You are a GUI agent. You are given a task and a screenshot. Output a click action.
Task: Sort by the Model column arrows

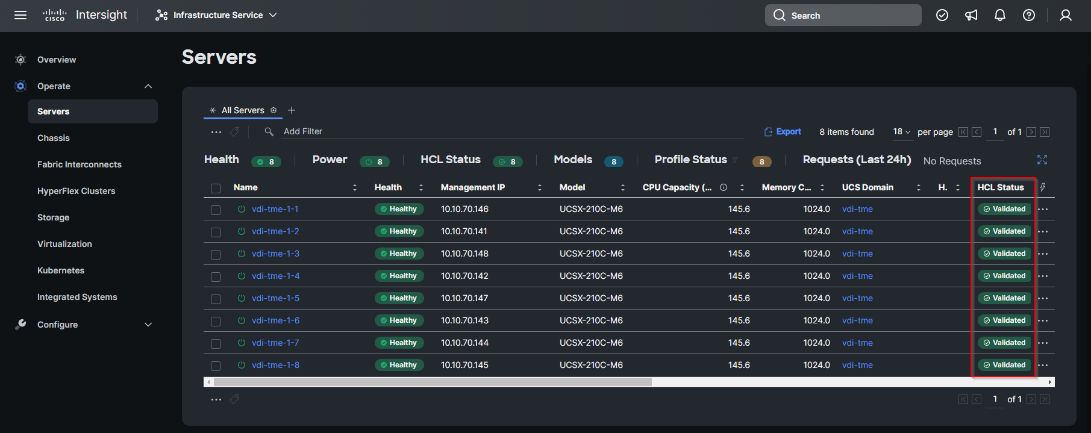tap(621, 188)
